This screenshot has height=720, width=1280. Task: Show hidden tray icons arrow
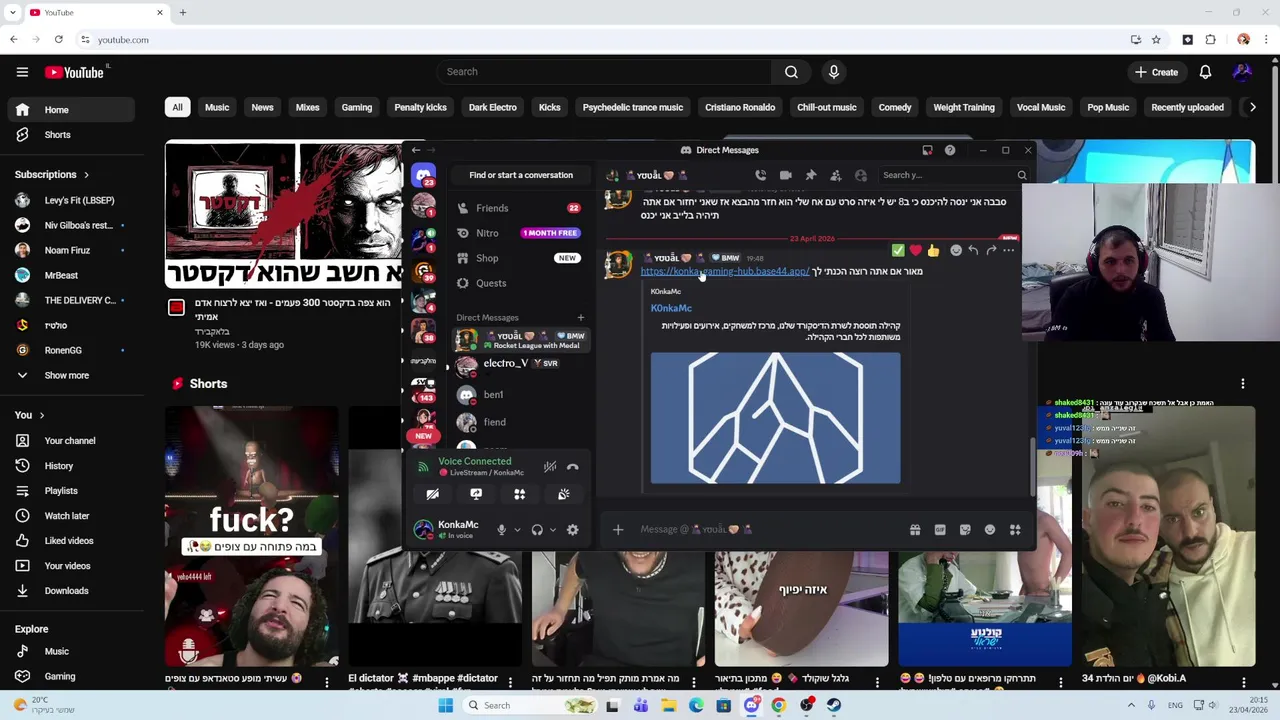[x=1131, y=706]
